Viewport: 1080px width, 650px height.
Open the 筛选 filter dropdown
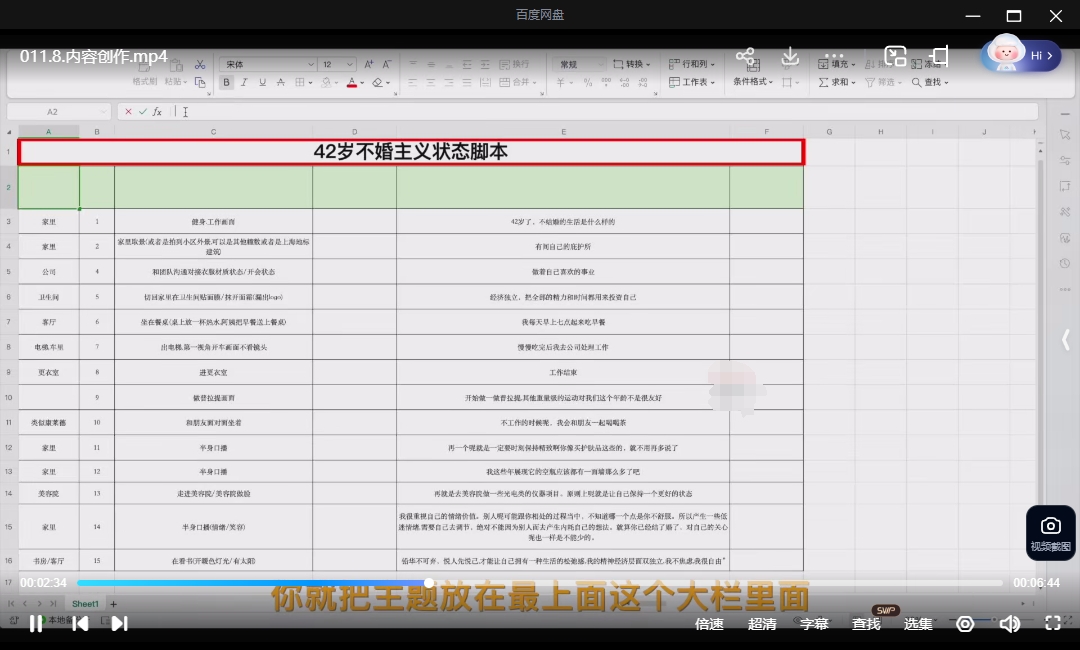point(883,82)
